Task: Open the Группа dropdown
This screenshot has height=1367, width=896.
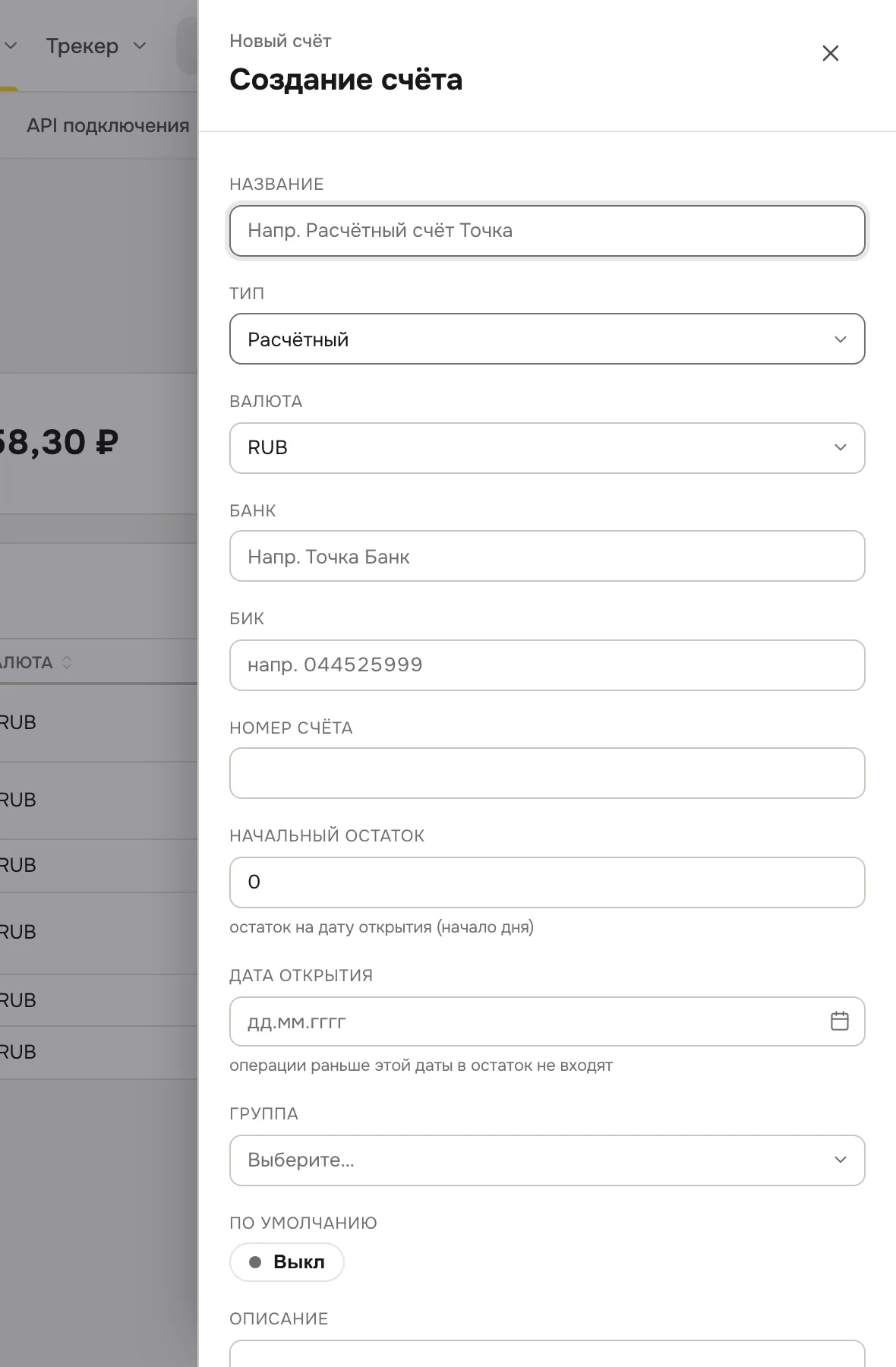Action: click(547, 1160)
